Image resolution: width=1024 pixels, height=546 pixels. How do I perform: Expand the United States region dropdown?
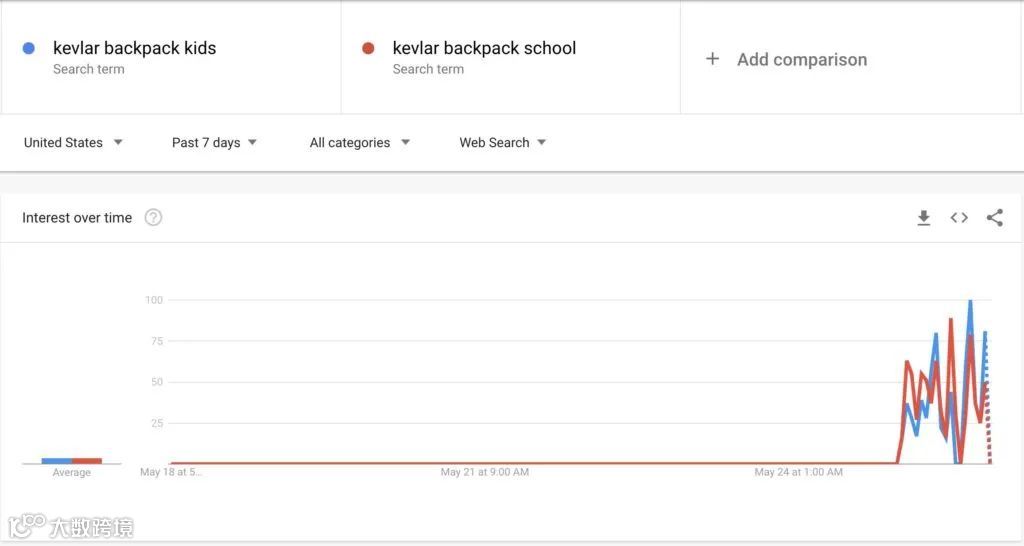click(73, 142)
